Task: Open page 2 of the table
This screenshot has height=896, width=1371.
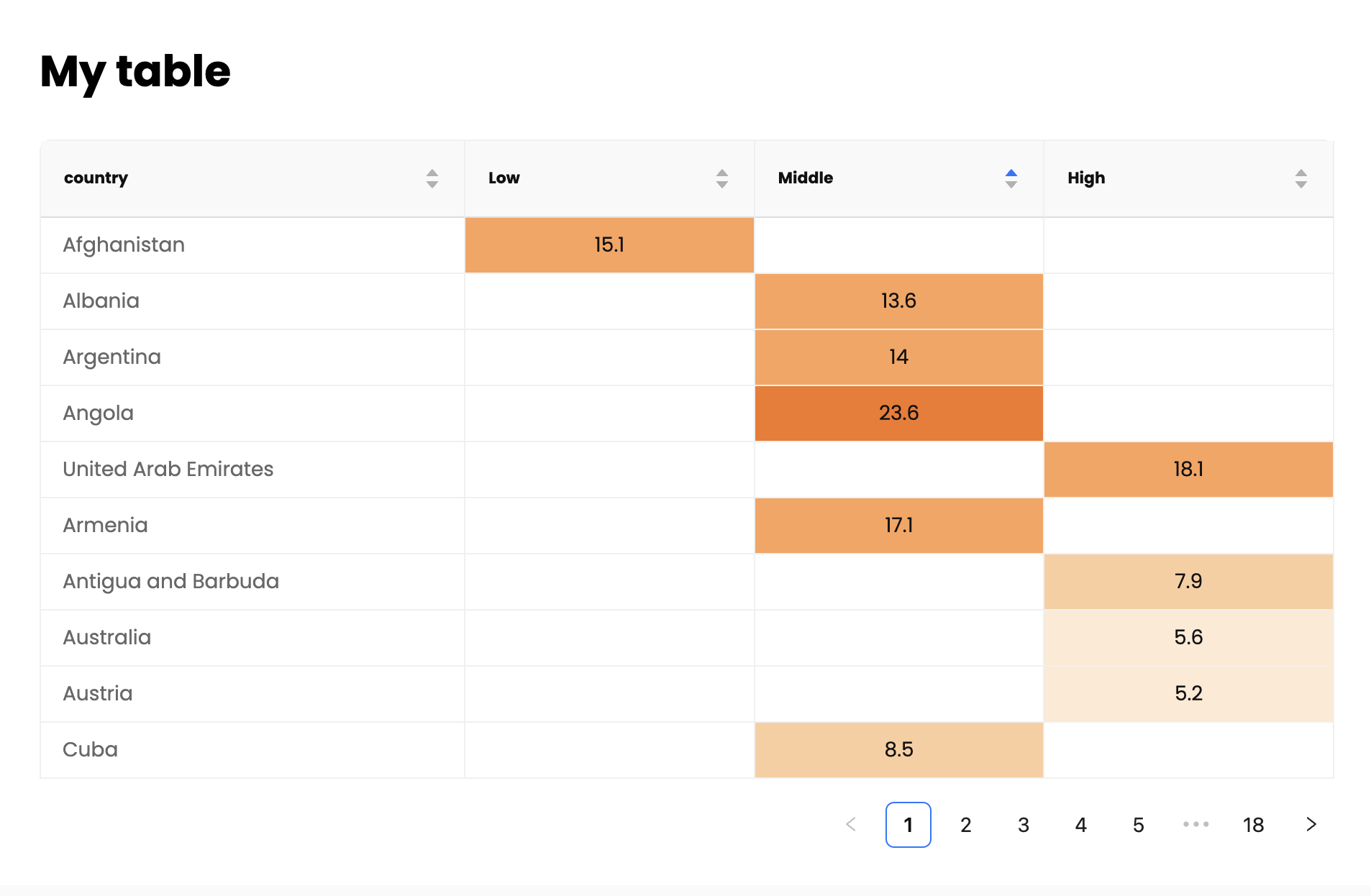Action: [965, 825]
